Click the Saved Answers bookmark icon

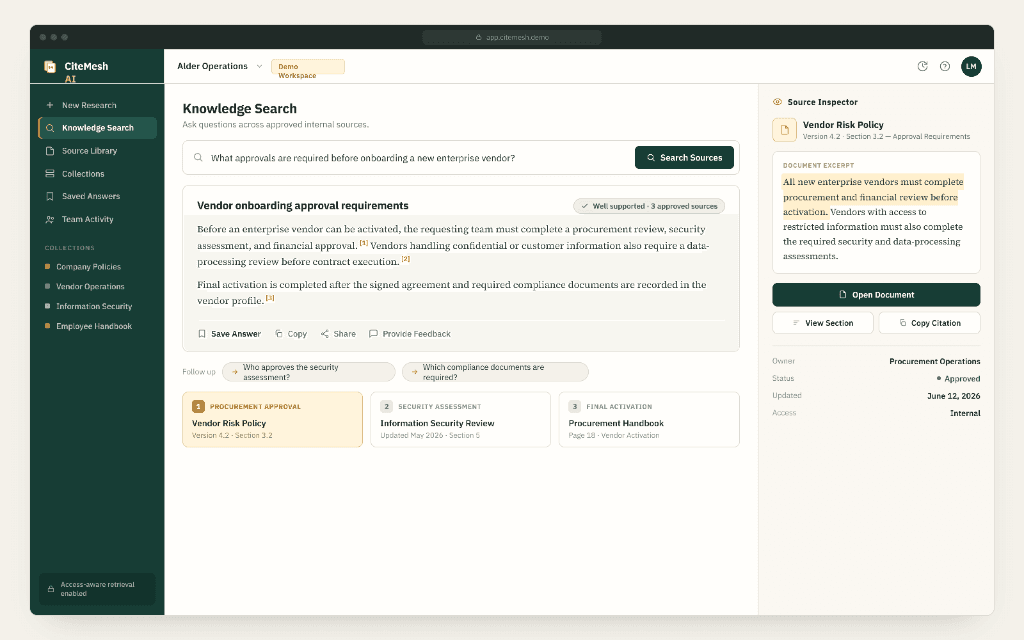[x=50, y=196]
